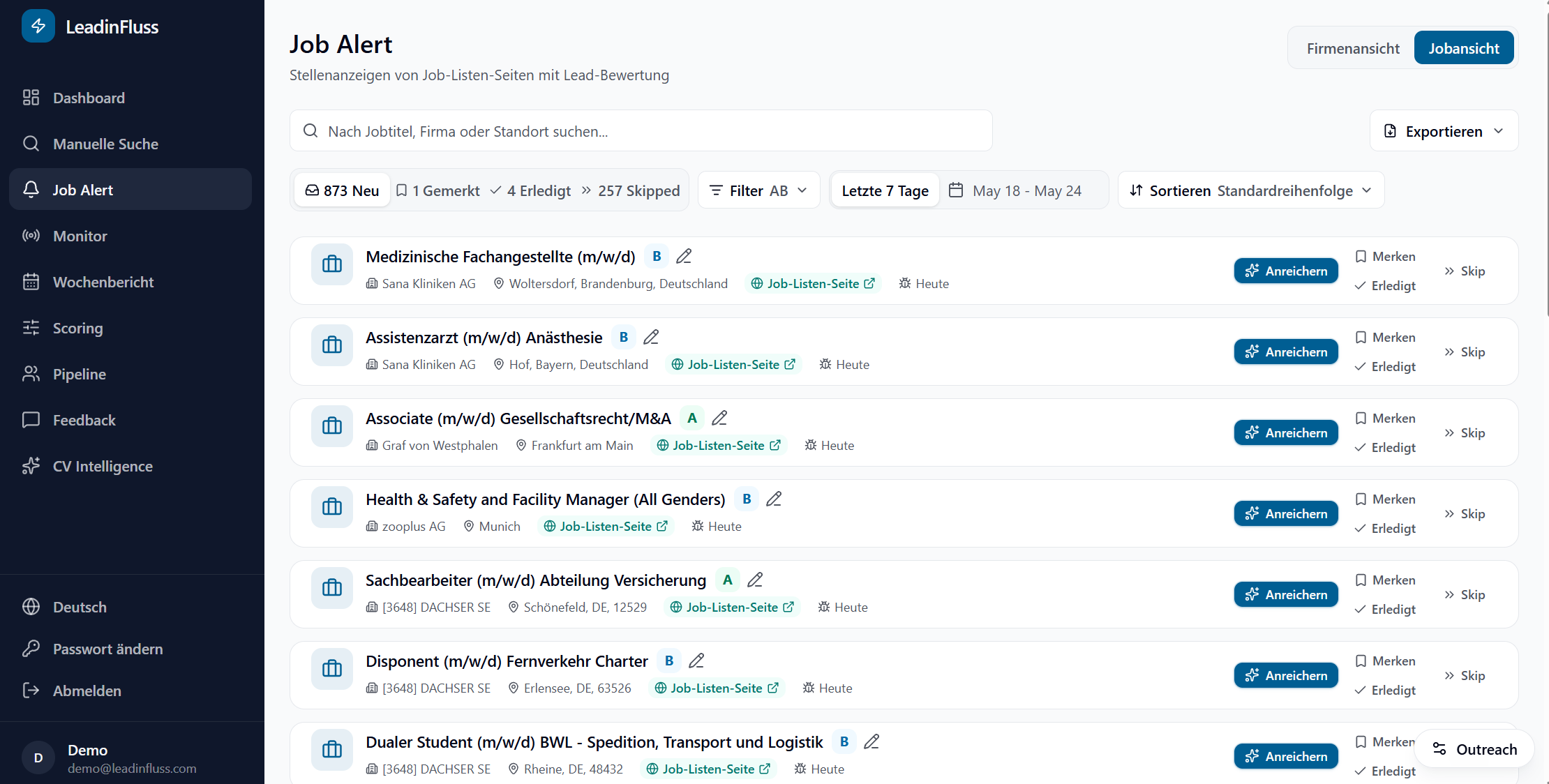Click the LeadinFluss lightning logo icon
The height and width of the screenshot is (784, 1549).
coord(38,27)
